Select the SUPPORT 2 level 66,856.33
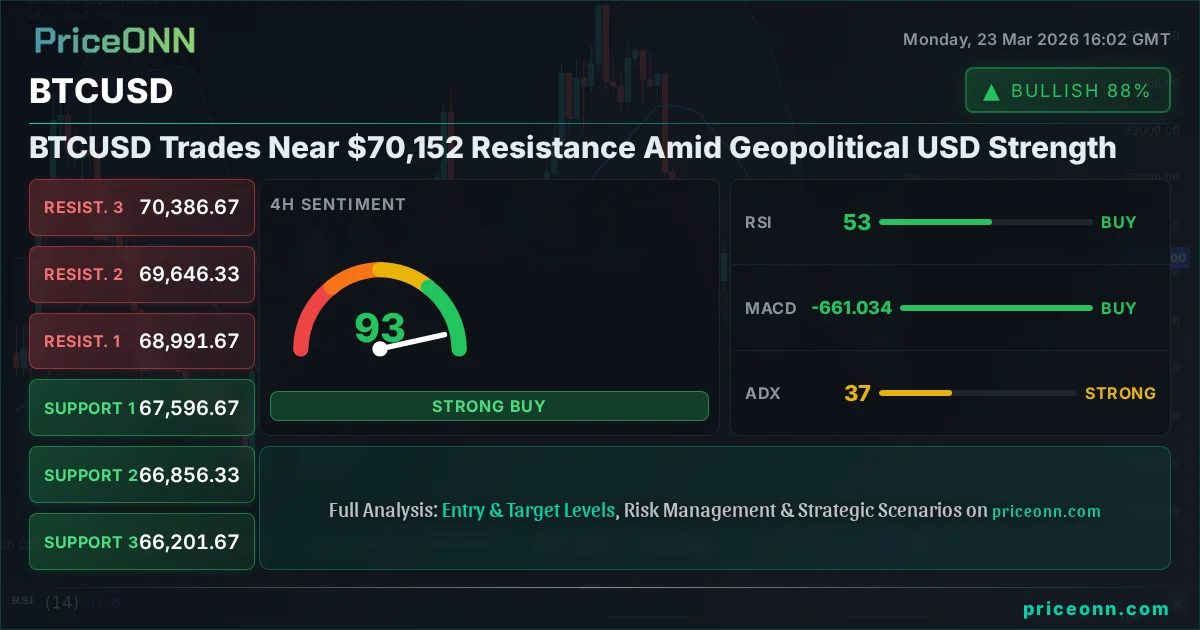The width and height of the screenshot is (1200, 630). point(142,475)
